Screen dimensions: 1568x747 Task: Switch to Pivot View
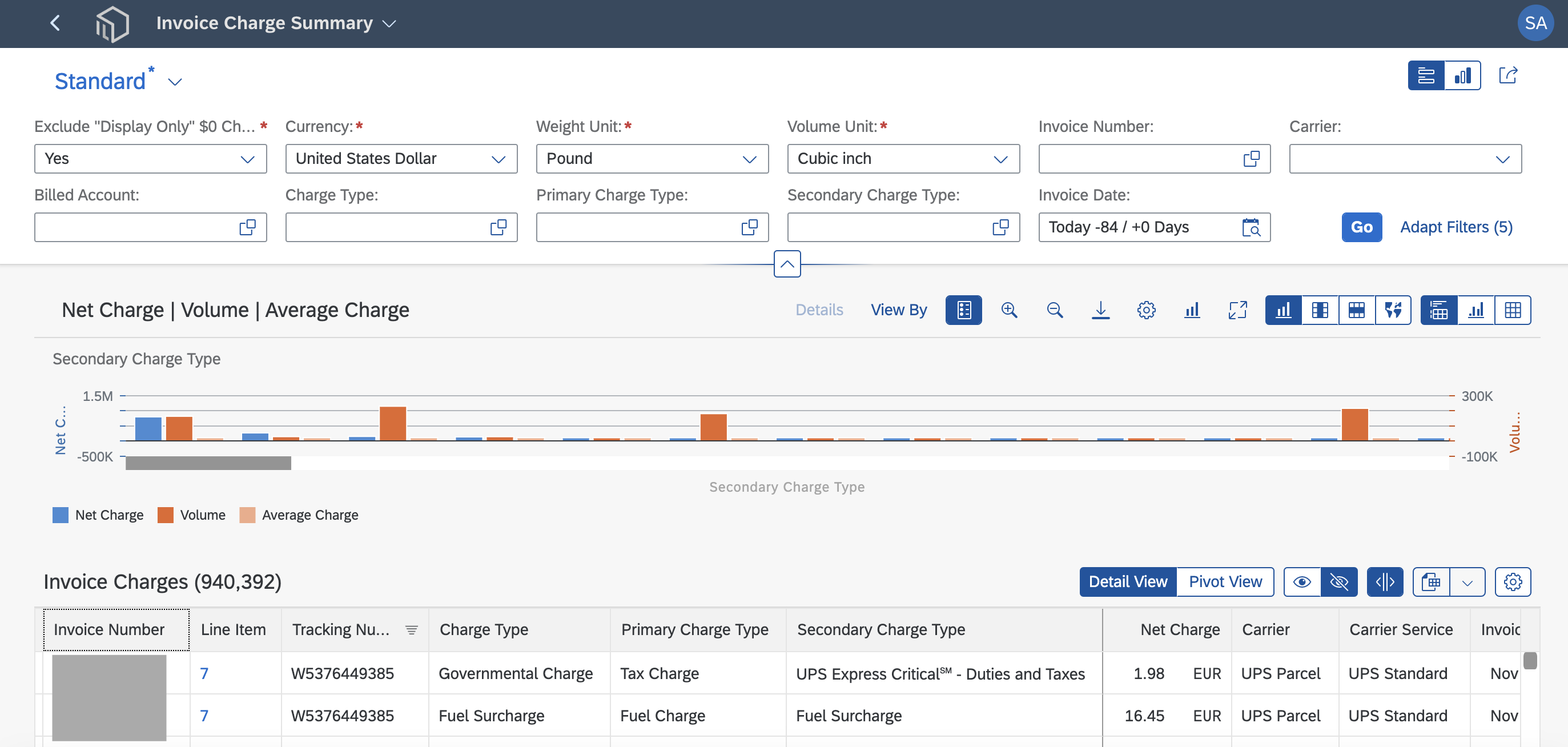tap(1225, 581)
